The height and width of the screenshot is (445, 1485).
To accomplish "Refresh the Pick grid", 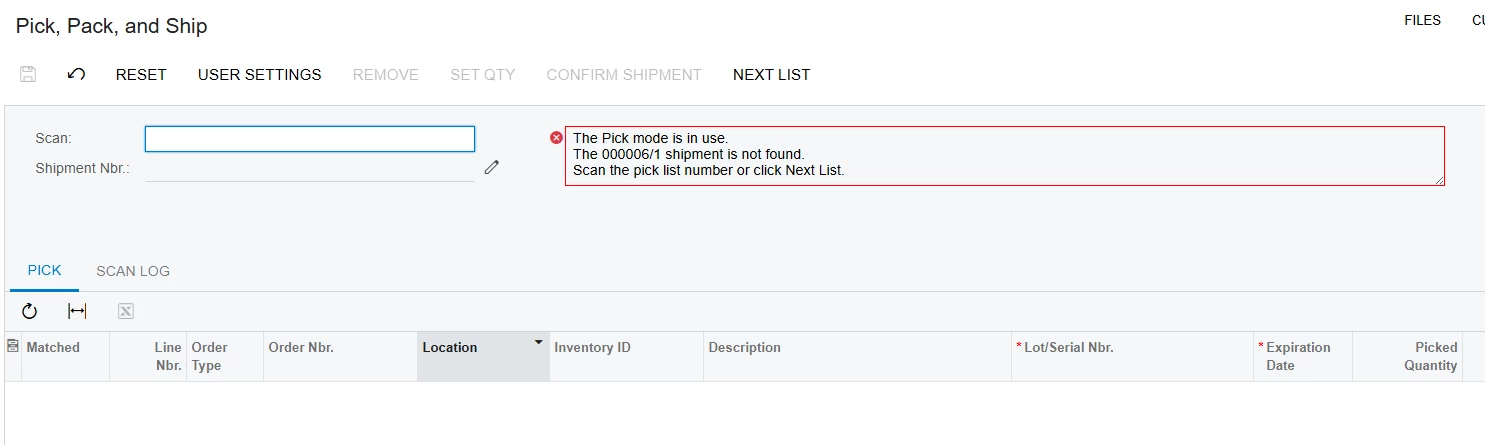I will 29,311.
